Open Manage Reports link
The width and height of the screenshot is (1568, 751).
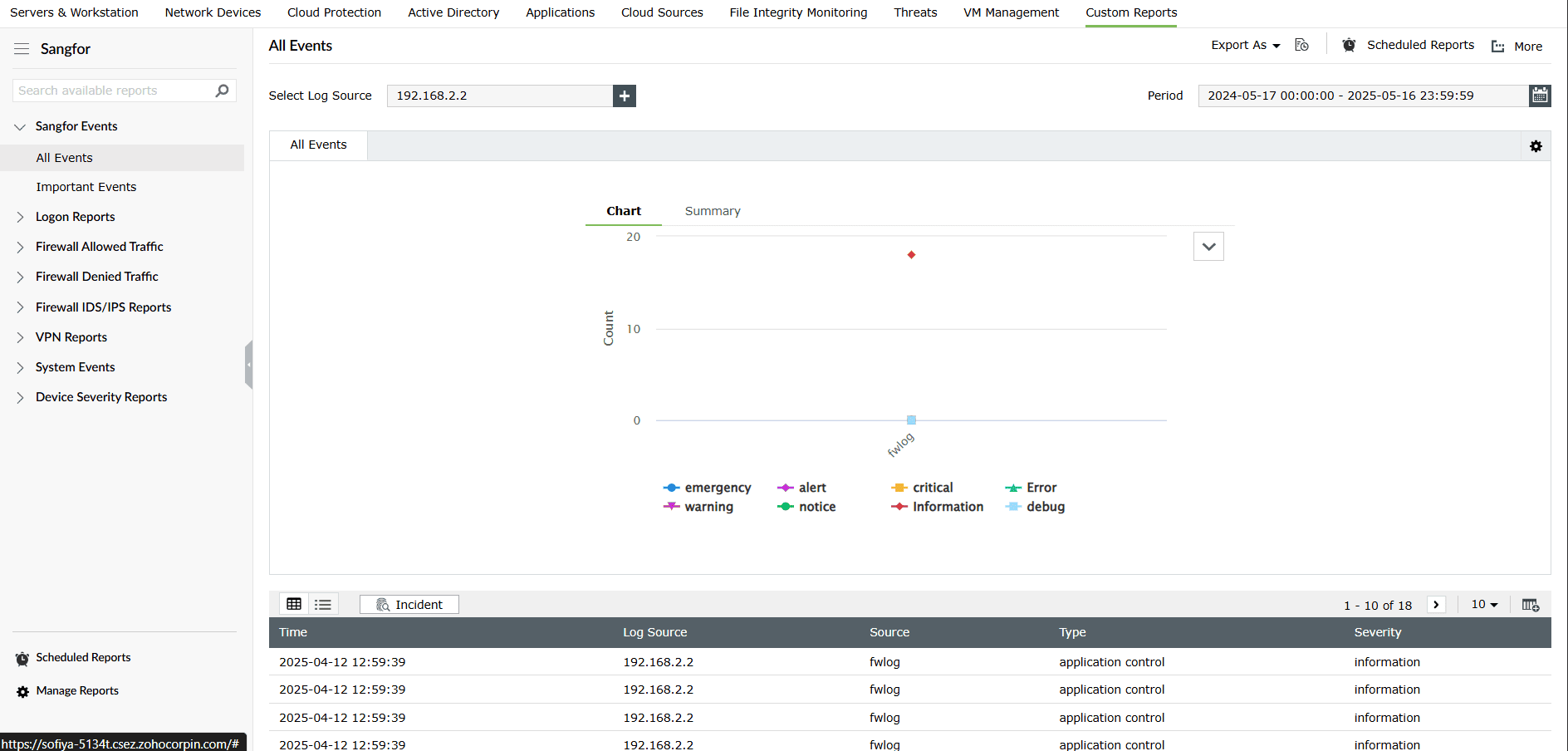pos(77,691)
